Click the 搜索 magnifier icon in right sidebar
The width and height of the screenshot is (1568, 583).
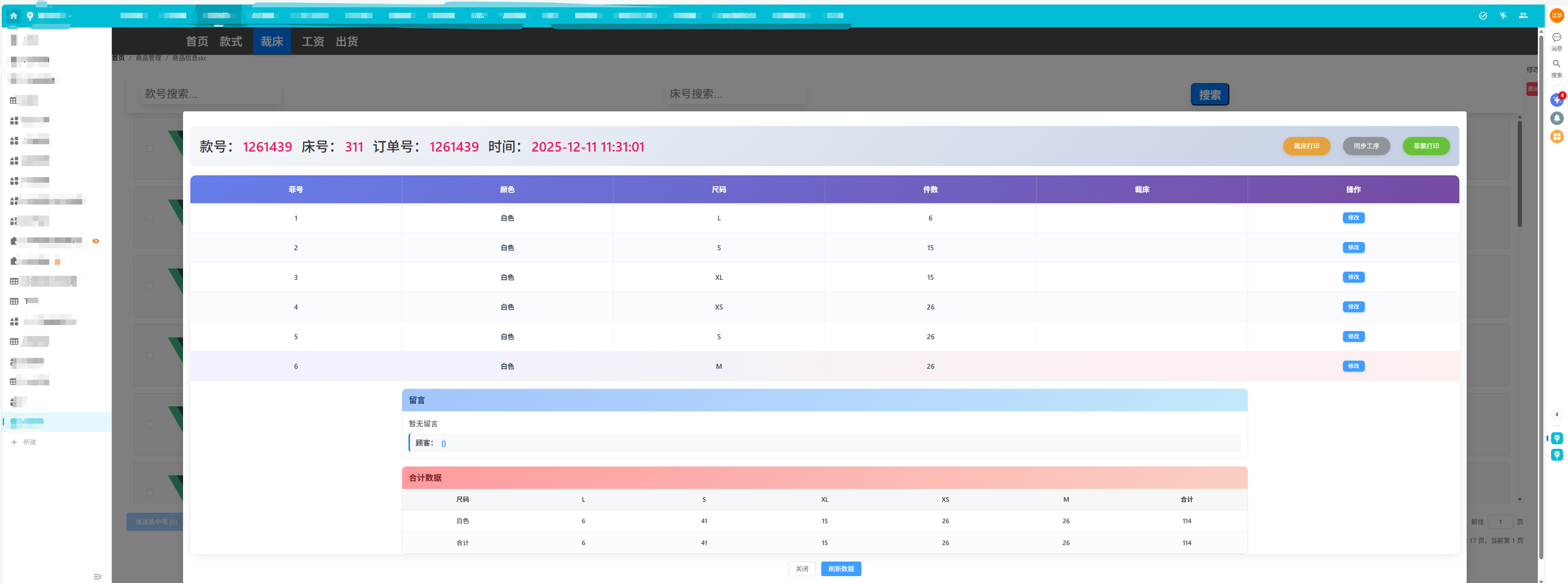click(1557, 64)
